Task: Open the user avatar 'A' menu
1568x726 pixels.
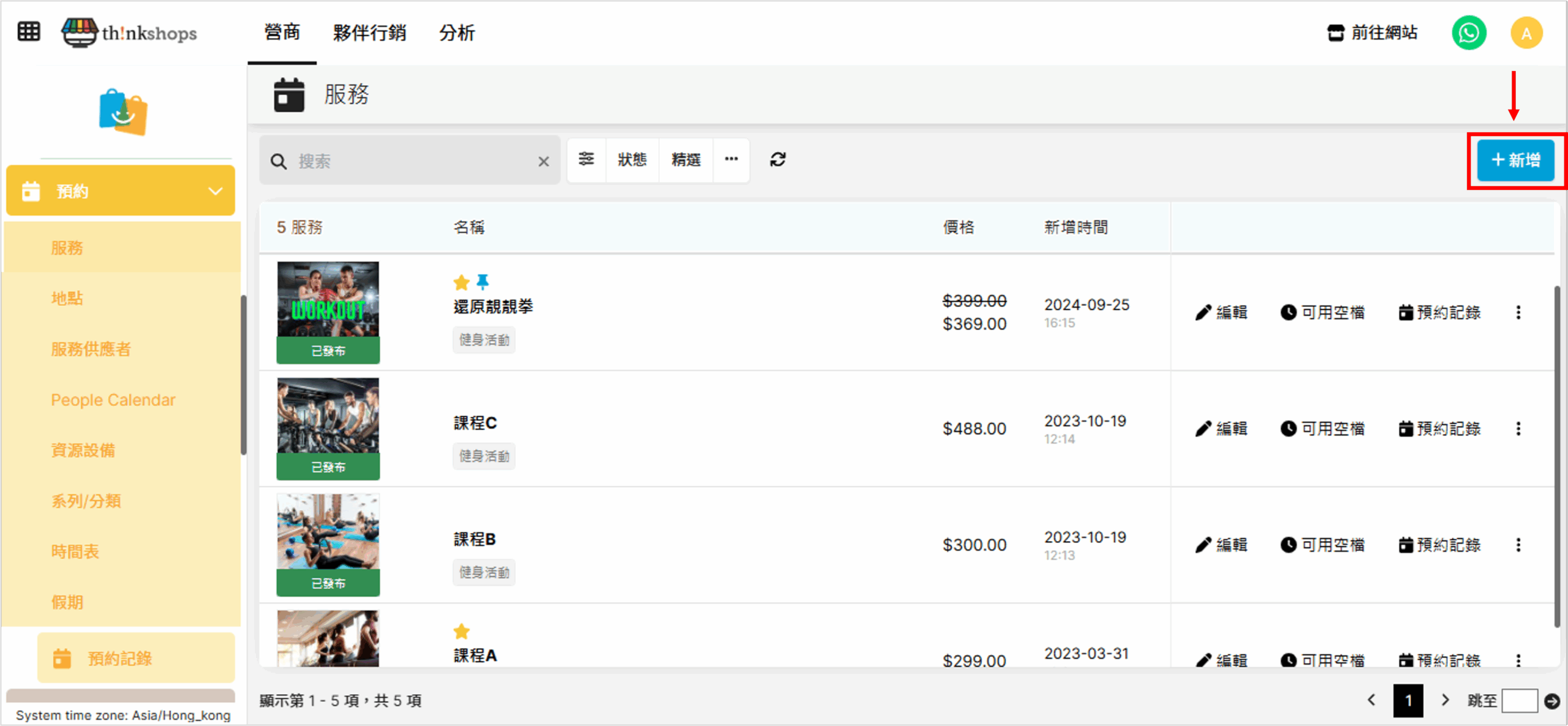Action: (x=1526, y=33)
